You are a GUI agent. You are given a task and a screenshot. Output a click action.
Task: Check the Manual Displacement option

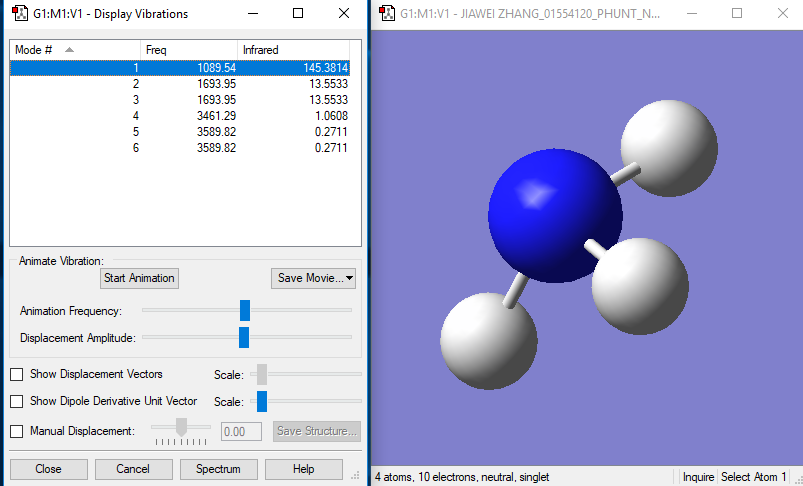[17, 431]
